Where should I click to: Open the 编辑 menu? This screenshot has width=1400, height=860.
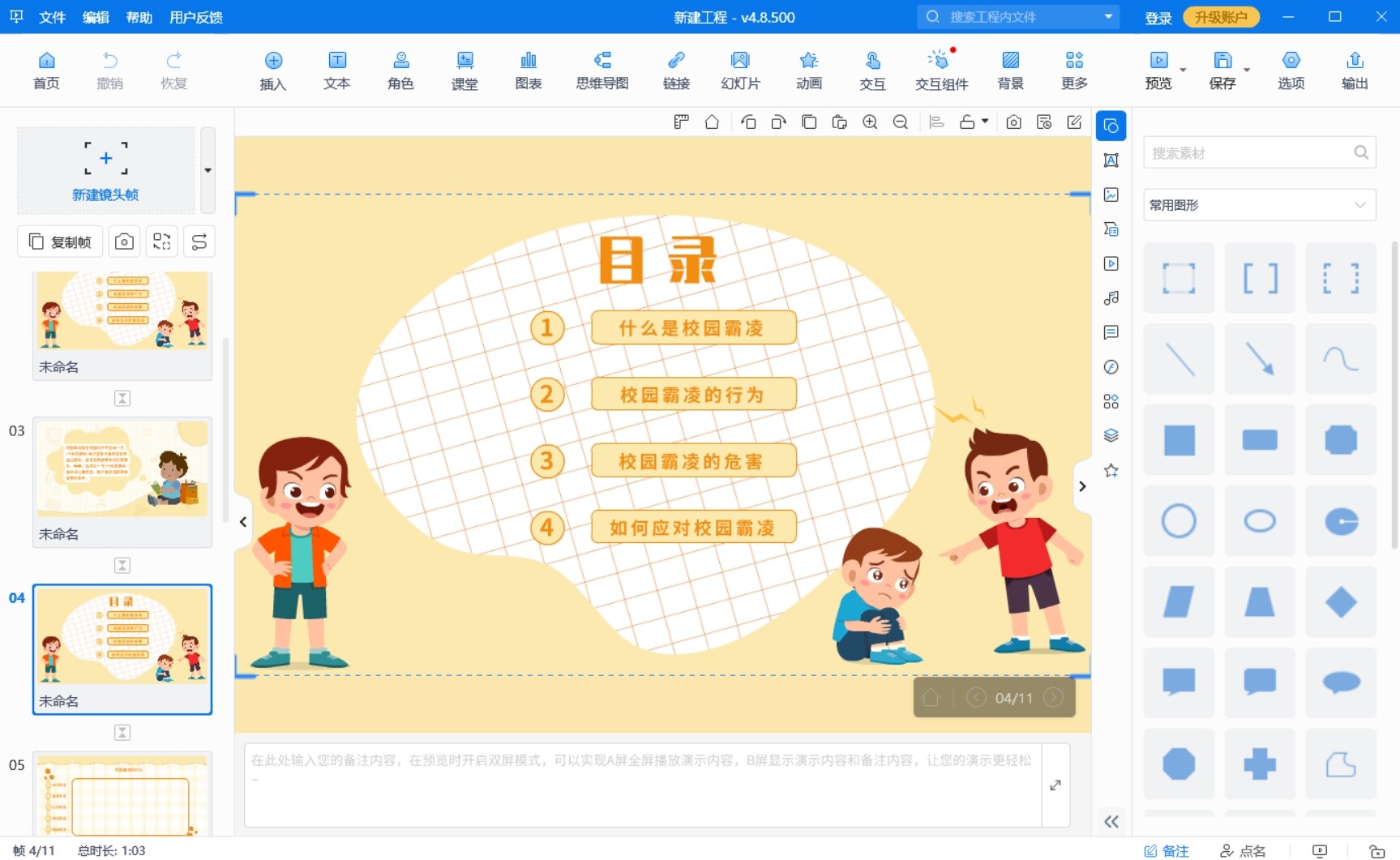point(96,17)
